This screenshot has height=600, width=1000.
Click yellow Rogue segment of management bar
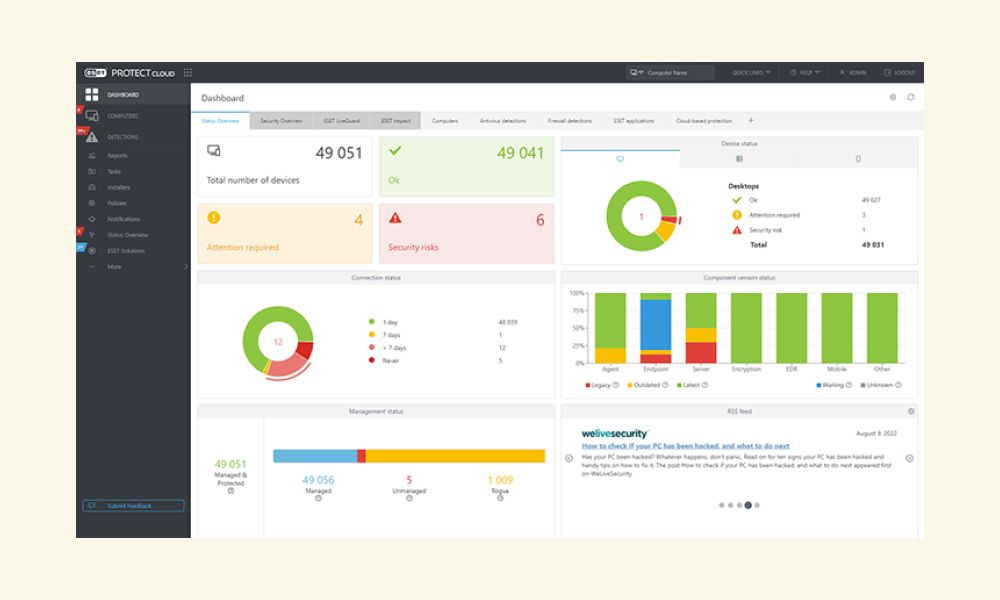coord(455,456)
